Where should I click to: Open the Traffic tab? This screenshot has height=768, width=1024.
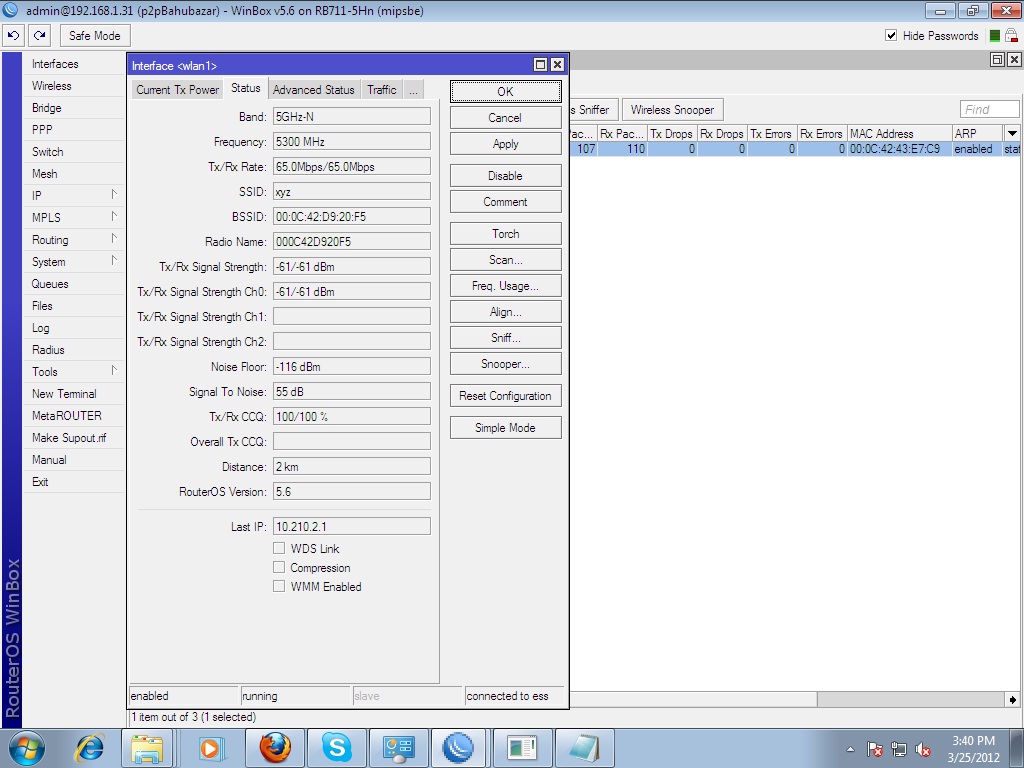381,89
